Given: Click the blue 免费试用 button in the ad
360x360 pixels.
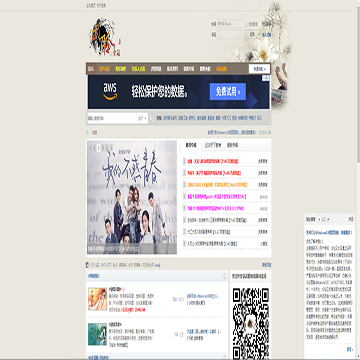Looking at the screenshot, I should (228, 92).
